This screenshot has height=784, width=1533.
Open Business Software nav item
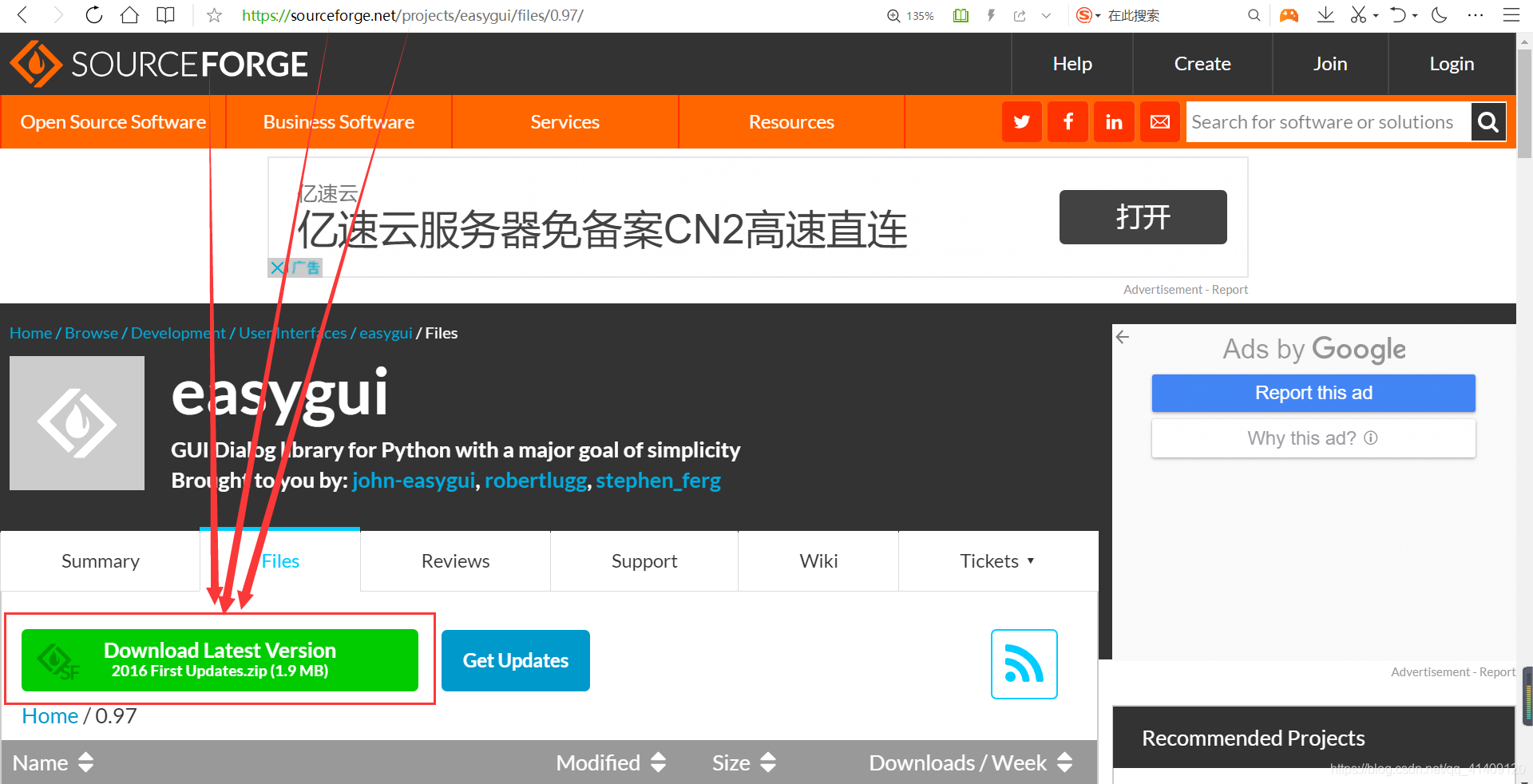pos(339,122)
